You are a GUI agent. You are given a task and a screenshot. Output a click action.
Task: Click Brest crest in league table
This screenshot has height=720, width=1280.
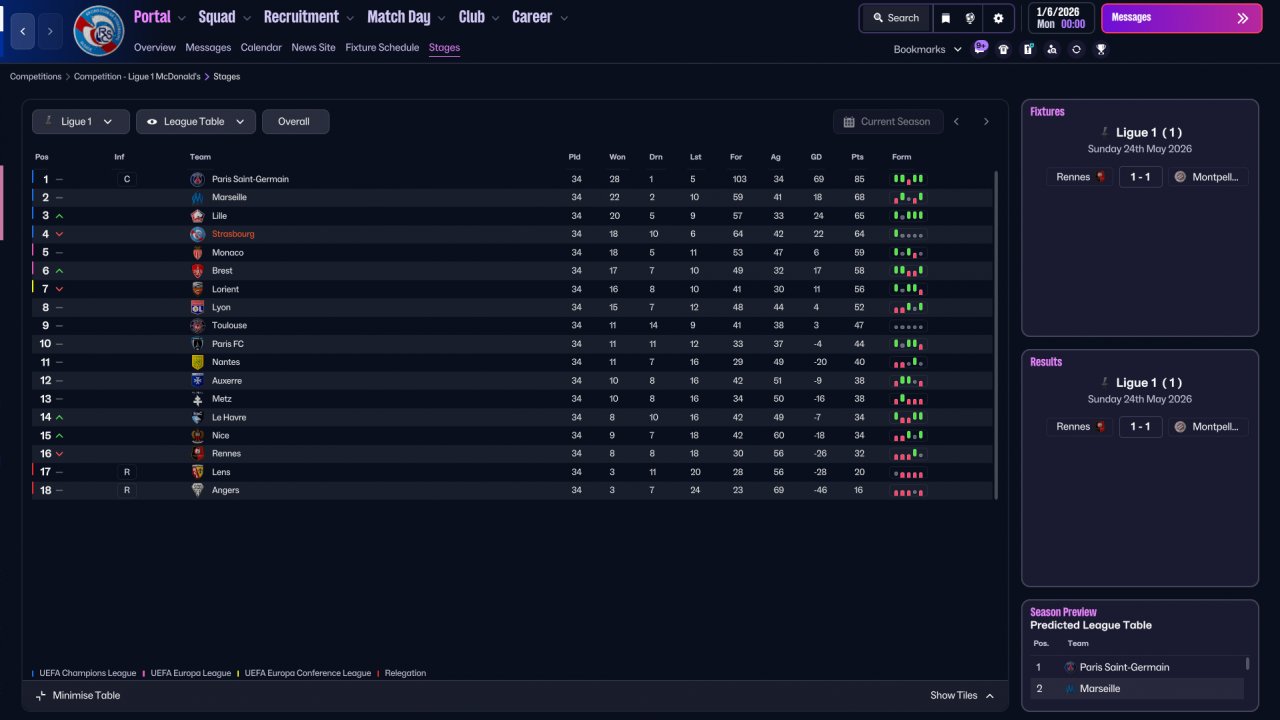pyautogui.click(x=197, y=271)
